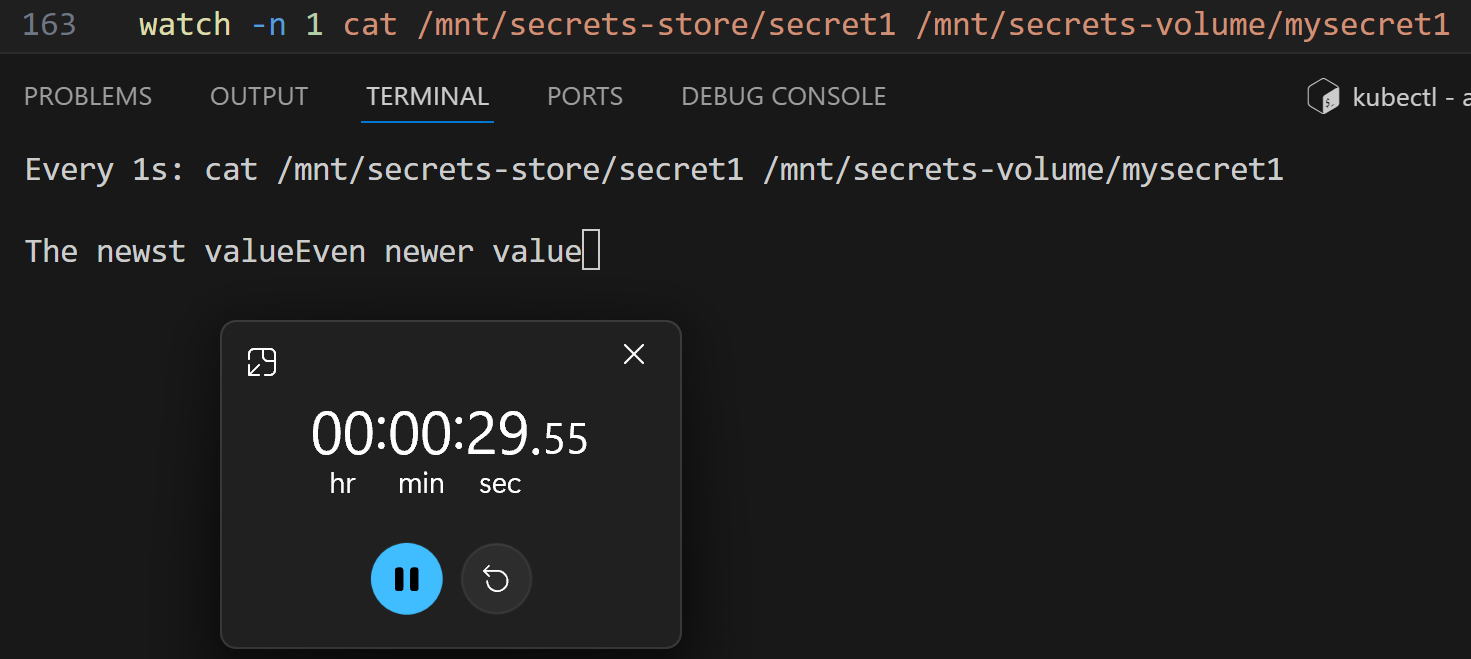
Task: Switch to the PROBLEMS tab
Action: tap(88, 97)
